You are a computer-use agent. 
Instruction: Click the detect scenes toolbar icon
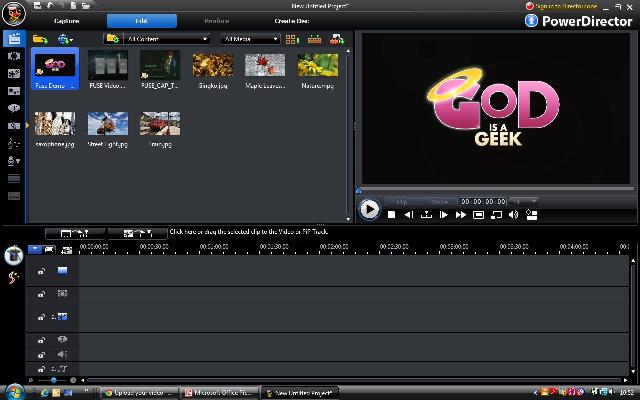(x=314, y=39)
